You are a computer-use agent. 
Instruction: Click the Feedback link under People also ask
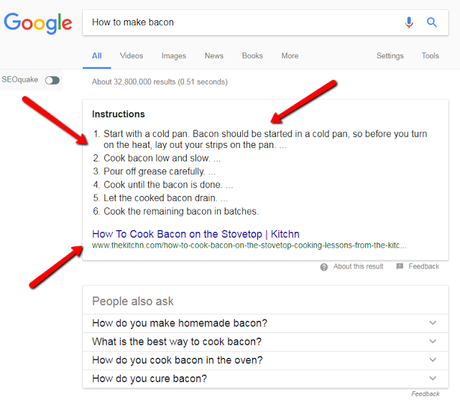click(425, 394)
